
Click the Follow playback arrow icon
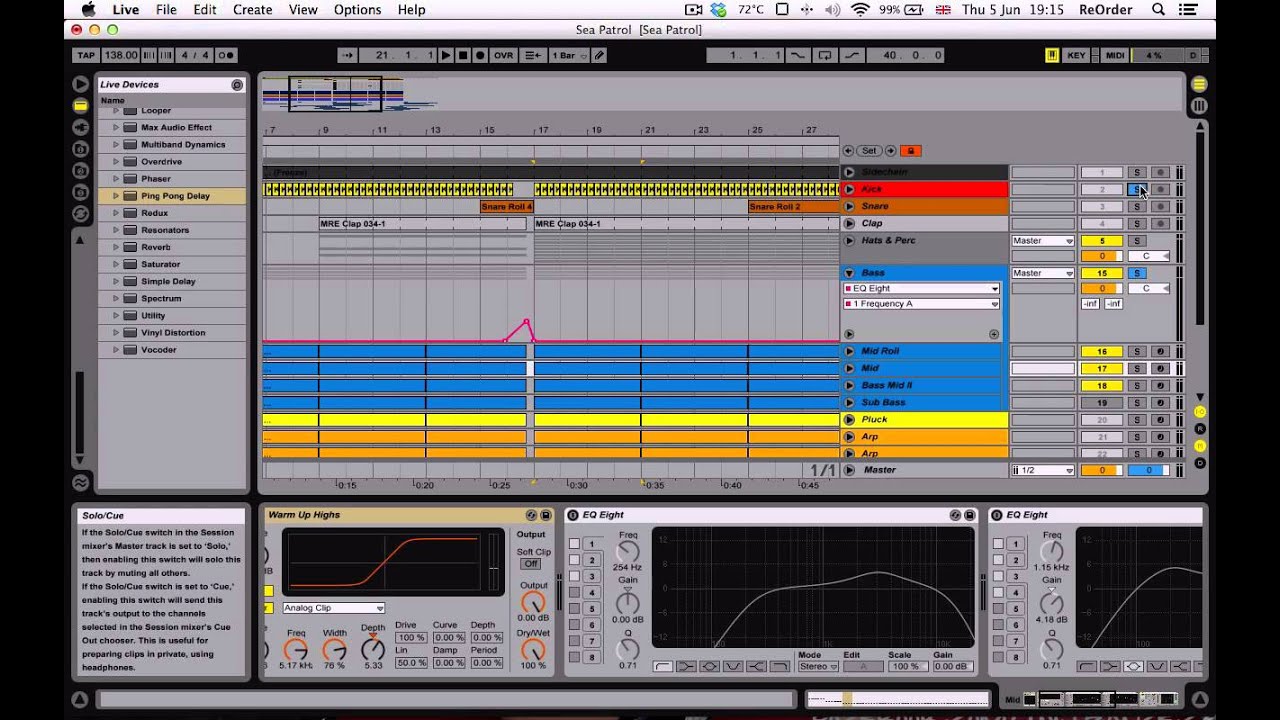point(347,55)
